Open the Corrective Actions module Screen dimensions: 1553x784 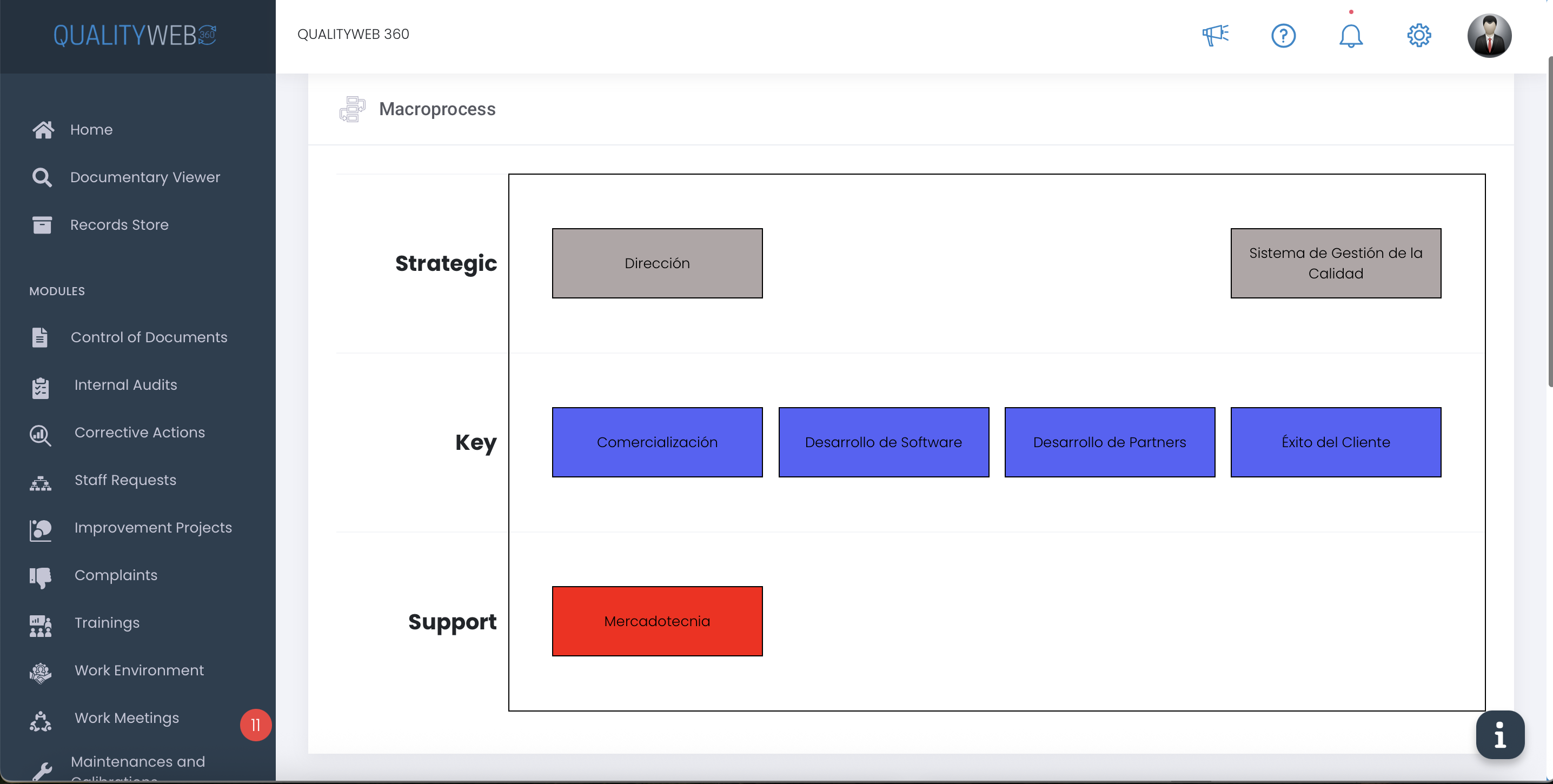(x=140, y=432)
